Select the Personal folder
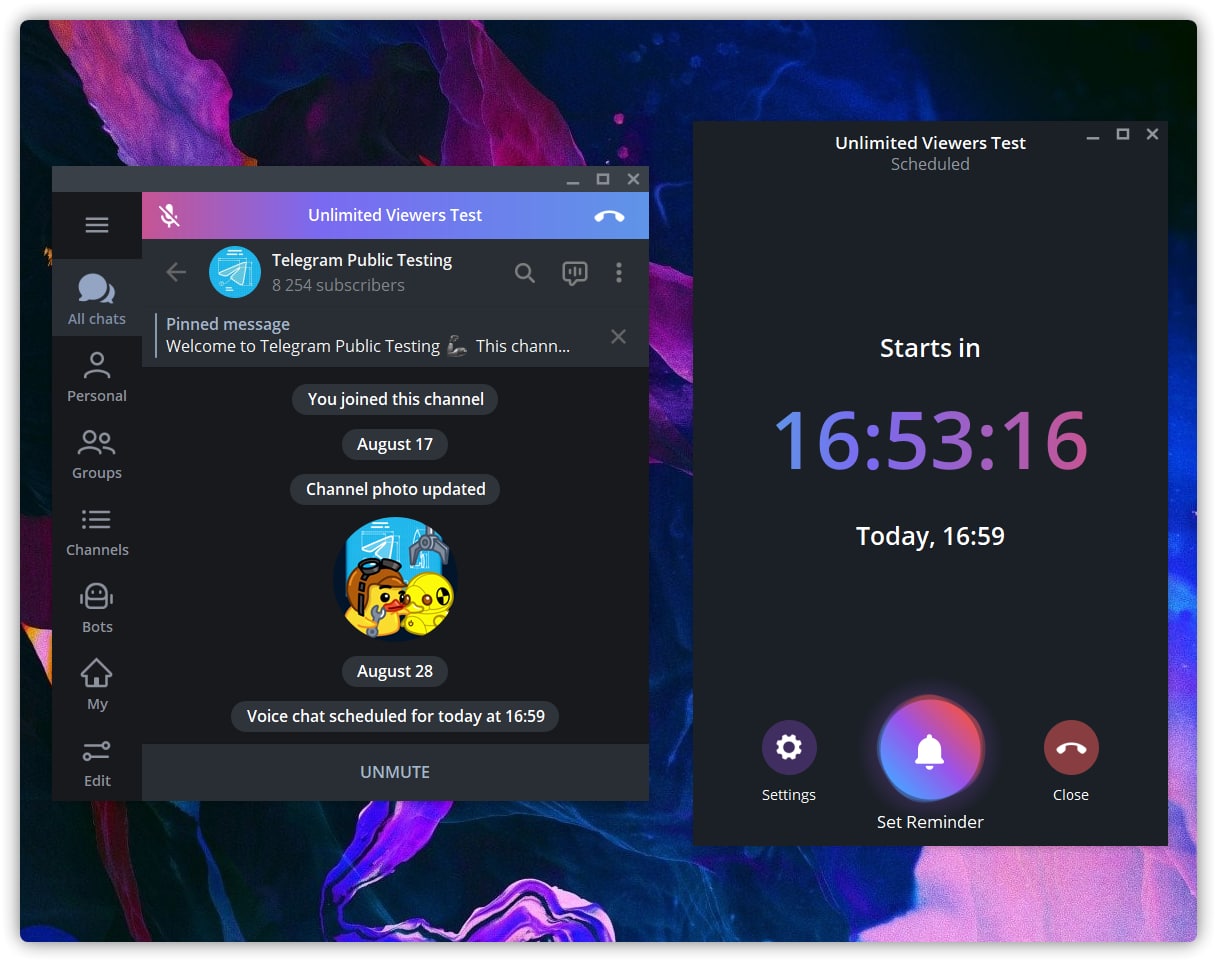The image size is (1217, 962). (97, 376)
